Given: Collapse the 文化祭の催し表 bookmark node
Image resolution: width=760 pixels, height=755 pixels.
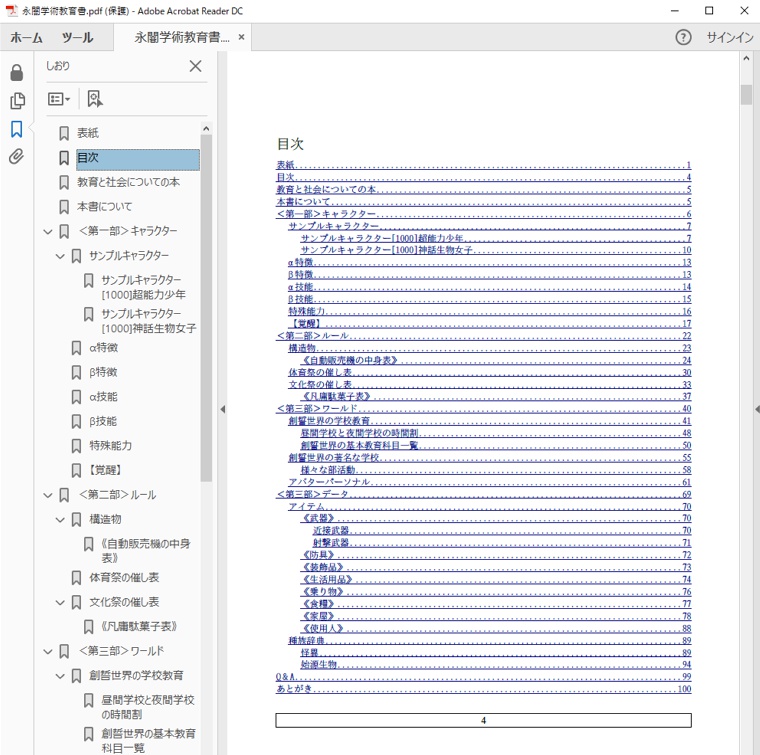Looking at the screenshot, I should [60, 602].
